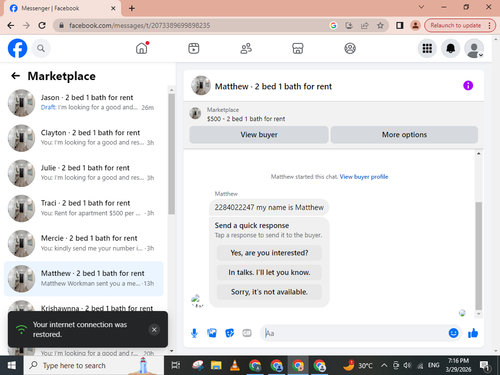
Task: Open the Video/Reels icon
Action: click(194, 48)
